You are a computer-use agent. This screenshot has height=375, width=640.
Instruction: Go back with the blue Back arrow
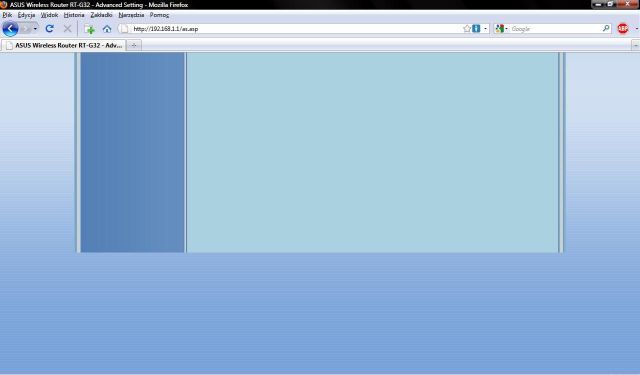pos(10,29)
